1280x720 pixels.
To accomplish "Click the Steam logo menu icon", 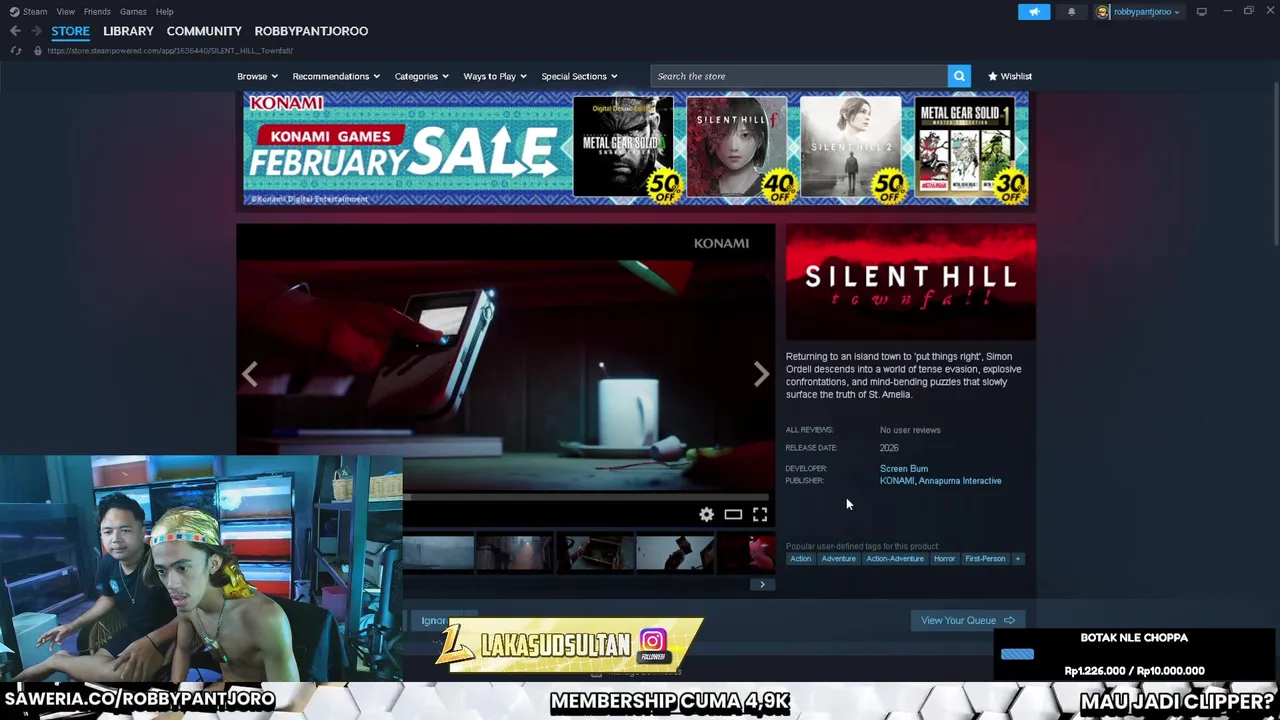I will pos(14,11).
